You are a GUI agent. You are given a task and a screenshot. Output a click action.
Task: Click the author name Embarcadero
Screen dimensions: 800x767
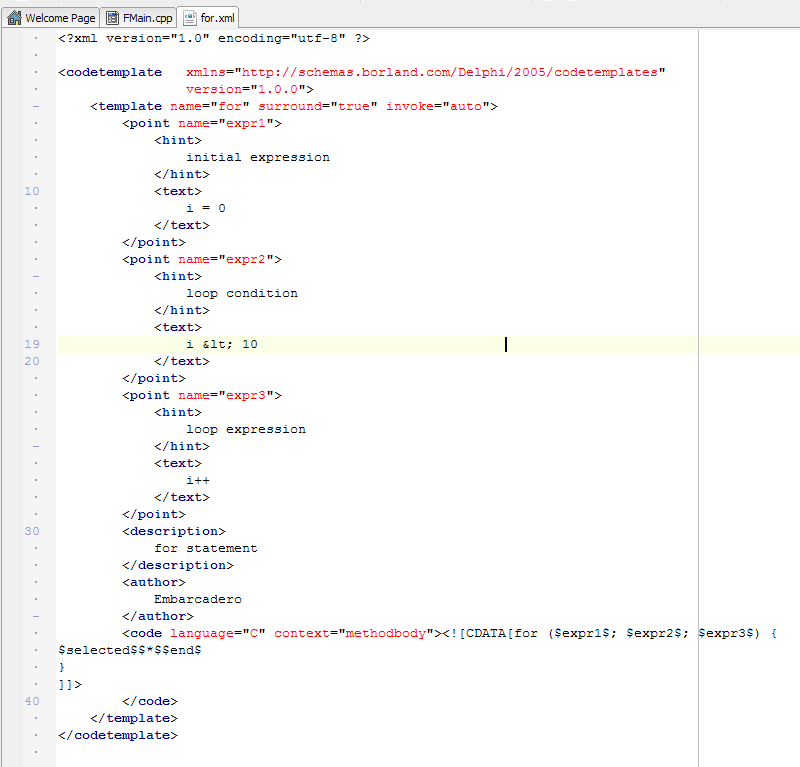click(x=197, y=599)
